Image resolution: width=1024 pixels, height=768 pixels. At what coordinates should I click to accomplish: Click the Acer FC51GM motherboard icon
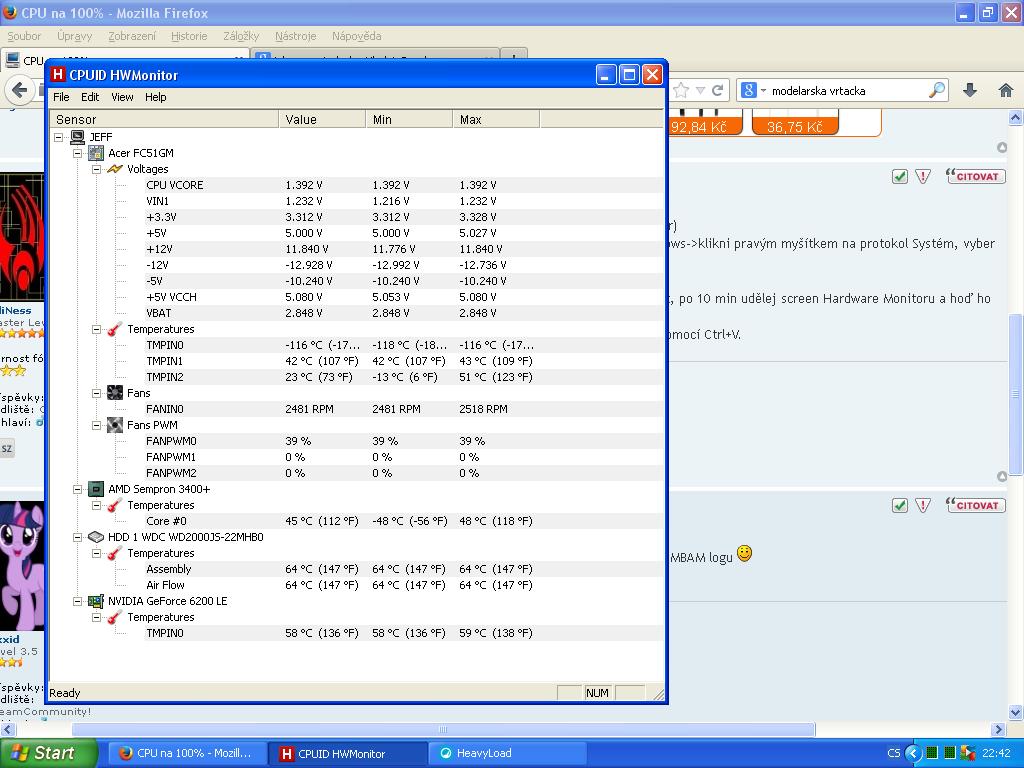click(x=96, y=153)
